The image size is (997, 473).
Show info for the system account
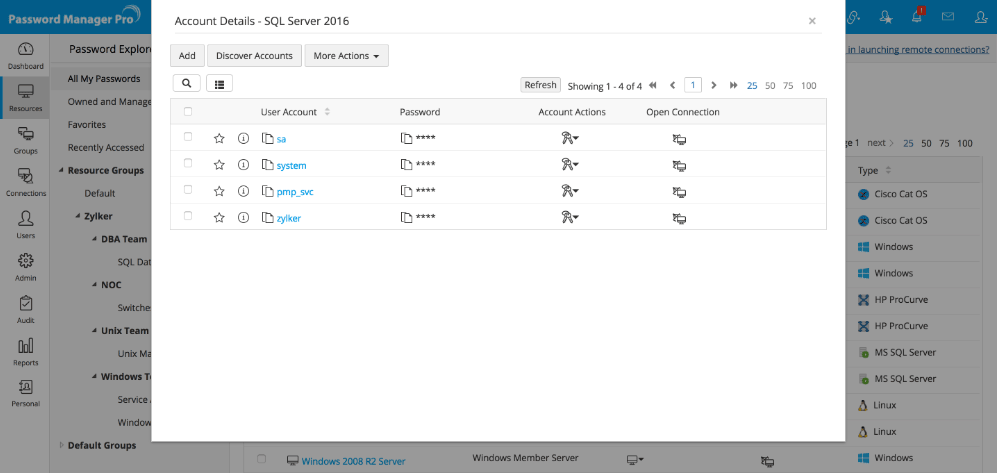click(x=243, y=165)
